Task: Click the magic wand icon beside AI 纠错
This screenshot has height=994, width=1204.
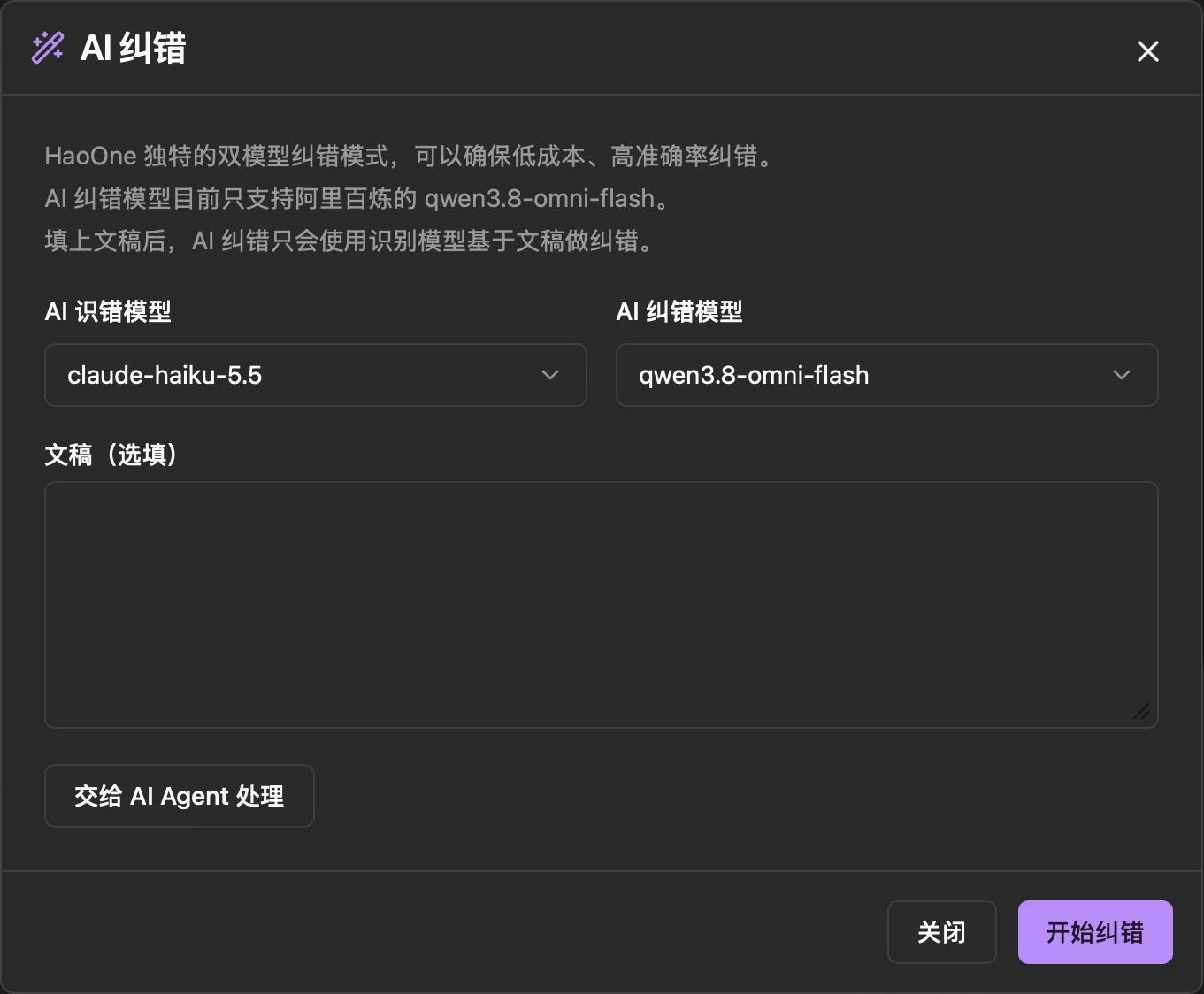Action: [x=47, y=48]
